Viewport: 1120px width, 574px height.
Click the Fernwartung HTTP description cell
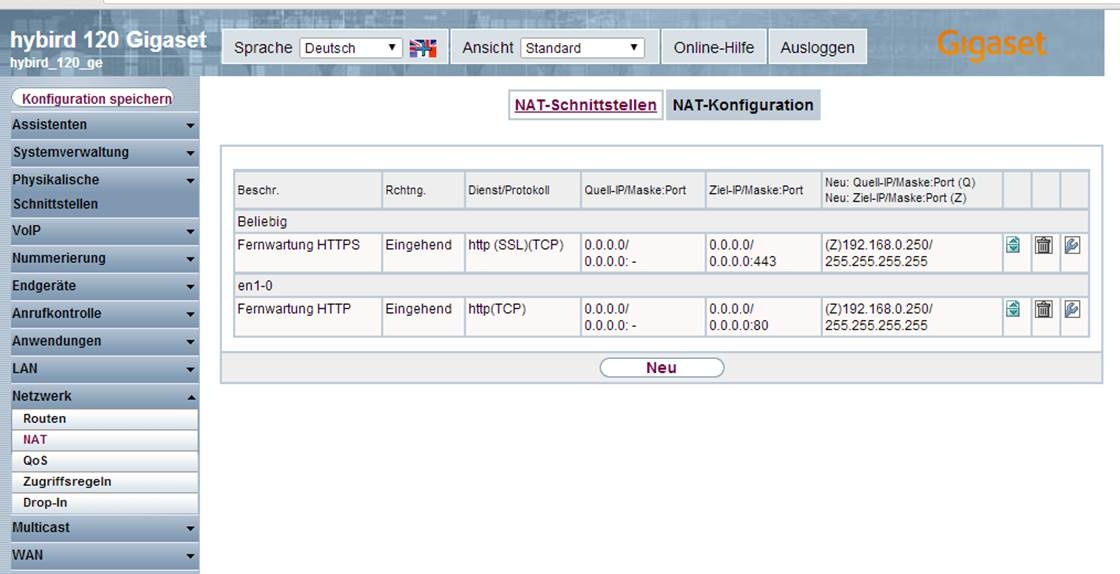[308, 317]
